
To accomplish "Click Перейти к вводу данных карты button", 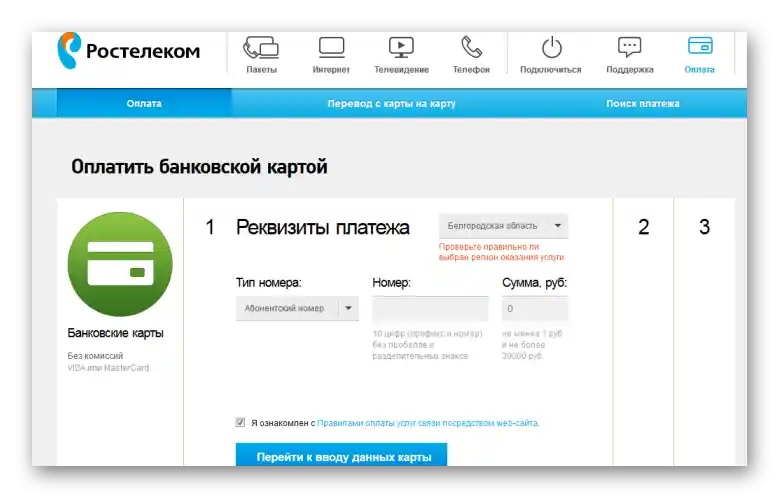I will [x=341, y=456].
